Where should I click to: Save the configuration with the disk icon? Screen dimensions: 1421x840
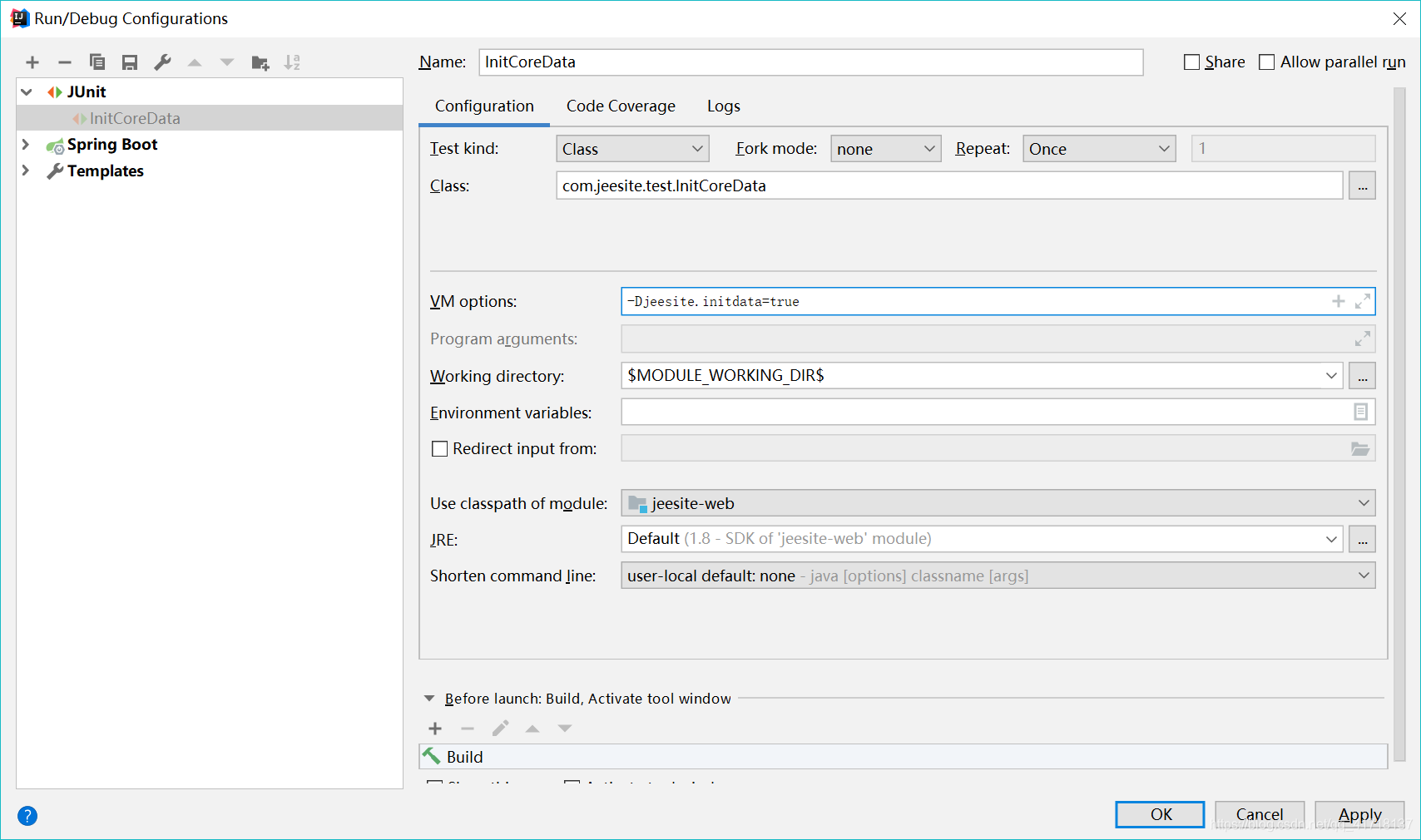(130, 62)
